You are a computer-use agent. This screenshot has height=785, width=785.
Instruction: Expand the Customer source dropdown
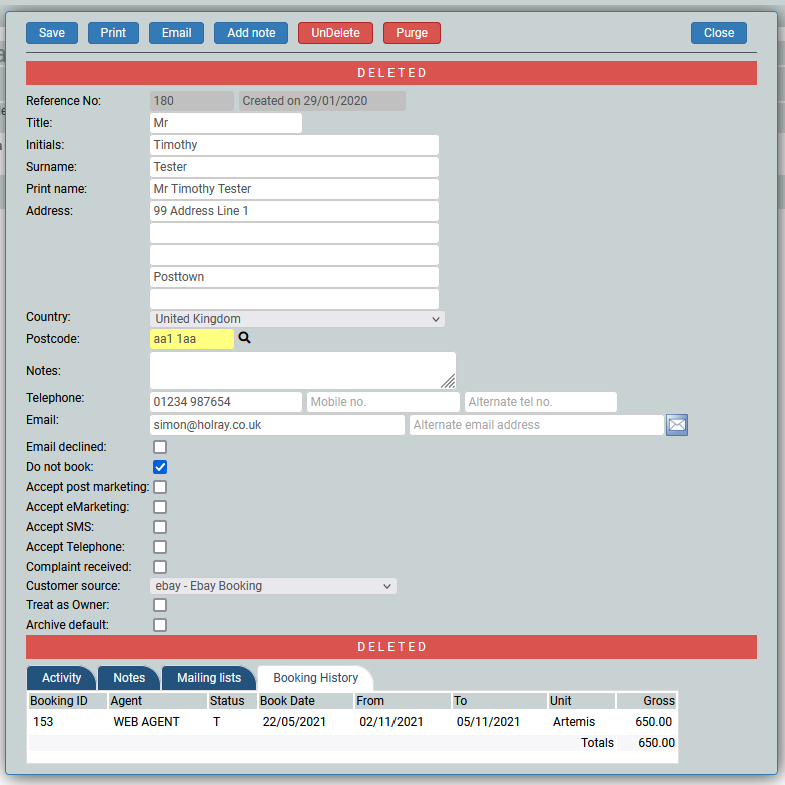[x=273, y=586]
